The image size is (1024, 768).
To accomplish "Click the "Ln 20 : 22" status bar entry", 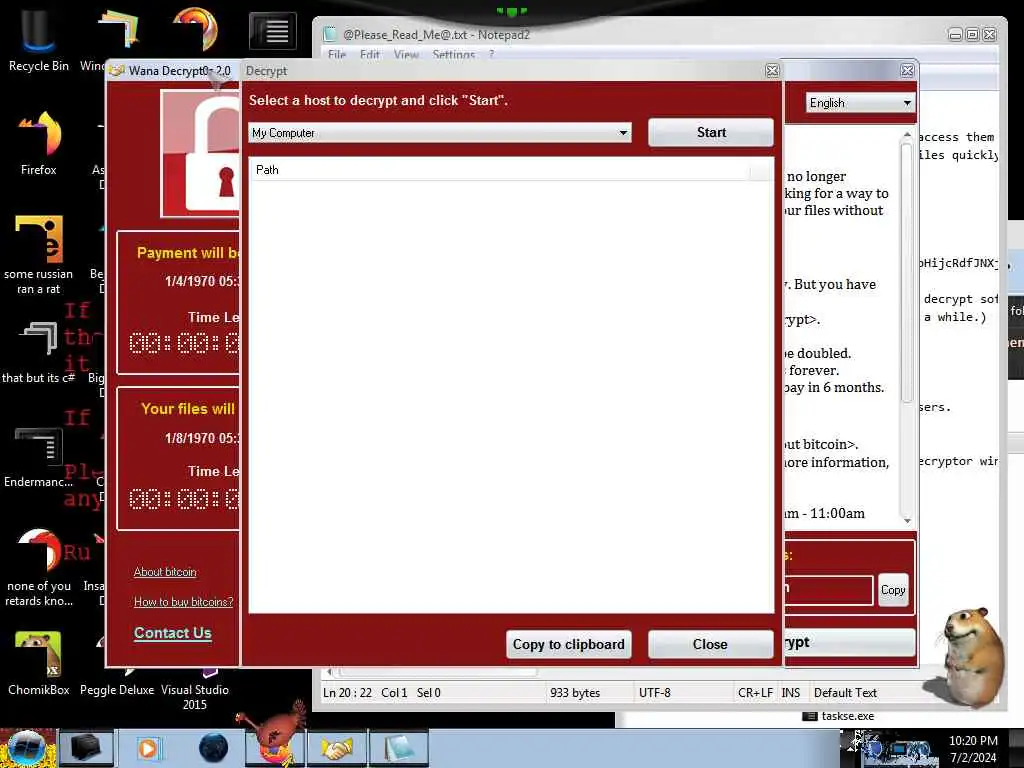I will [347, 693].
